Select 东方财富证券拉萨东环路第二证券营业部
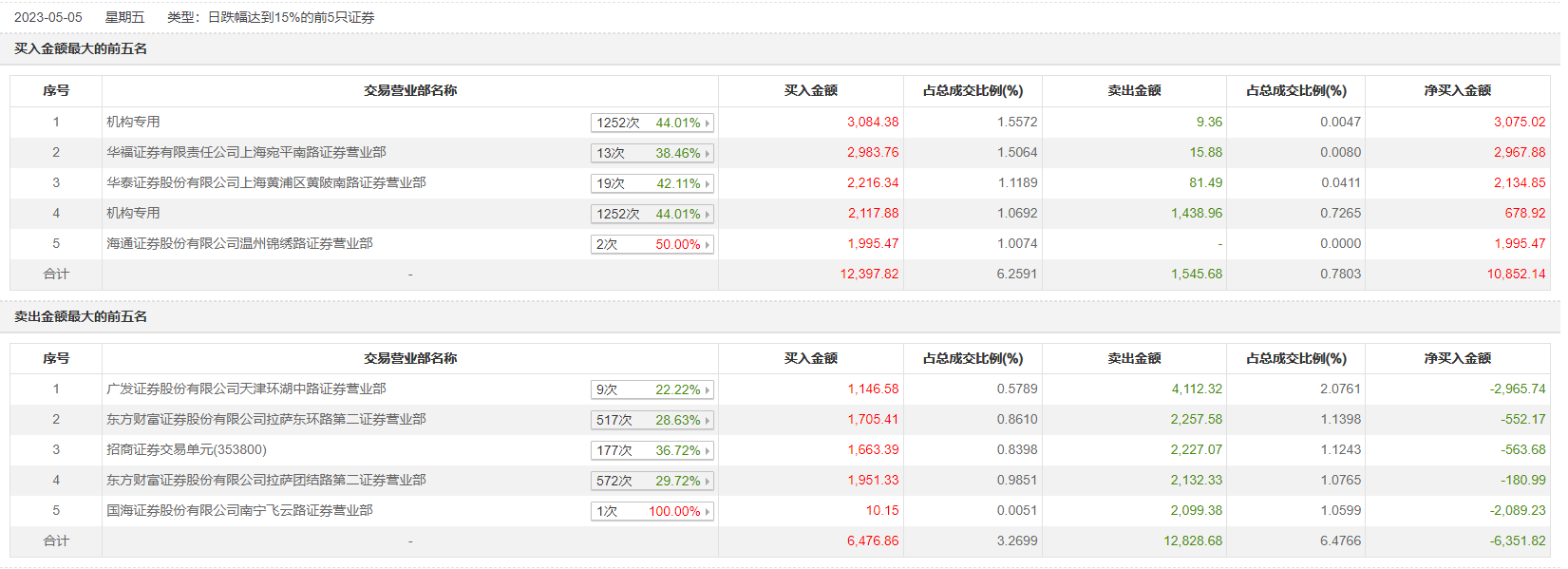 266,419
